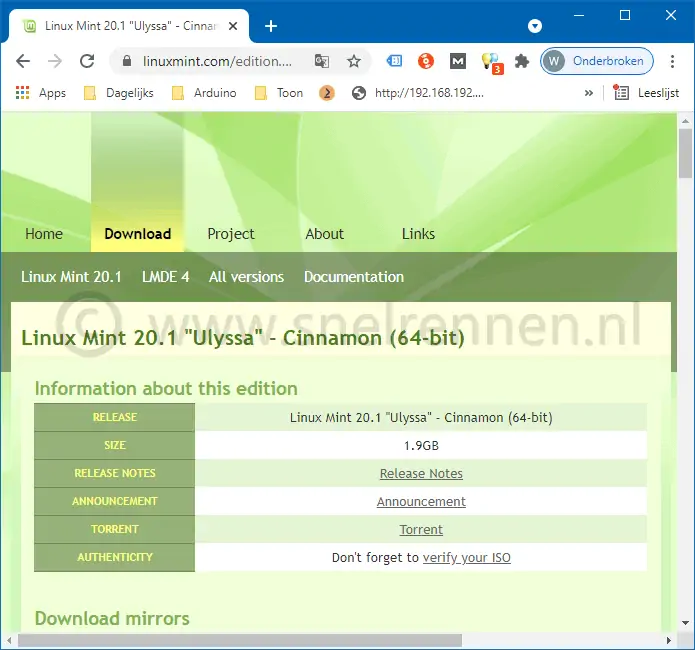Open the Documentation submenu link

[x=354, y=277]
